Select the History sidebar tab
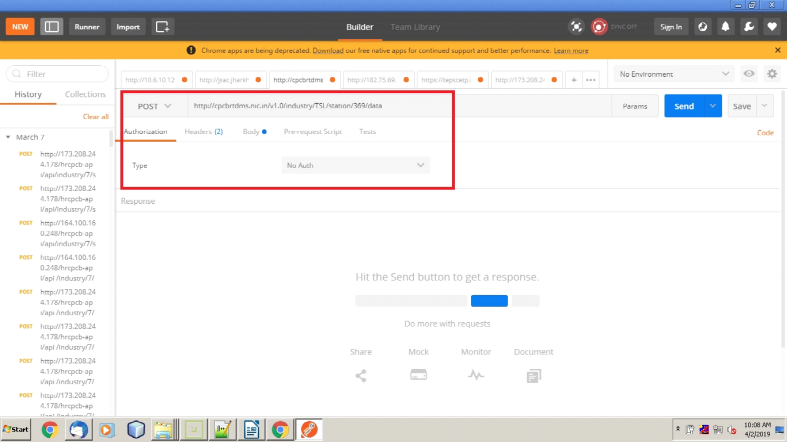Image resolution: width=787 pixels, height=443 pixels. [28, 94]
